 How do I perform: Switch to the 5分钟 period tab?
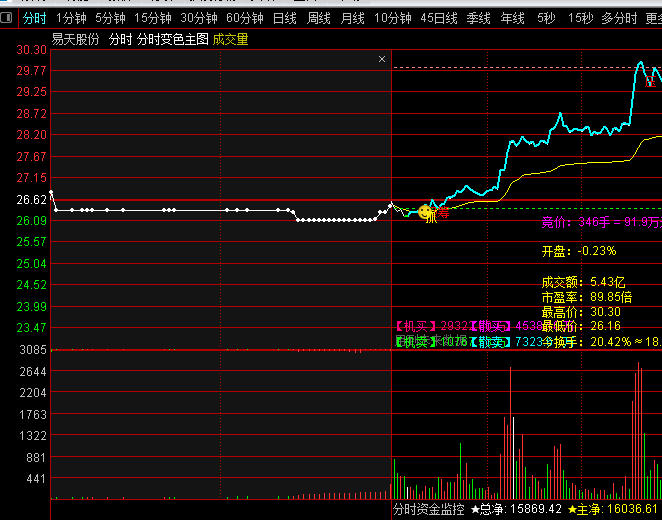110,18
